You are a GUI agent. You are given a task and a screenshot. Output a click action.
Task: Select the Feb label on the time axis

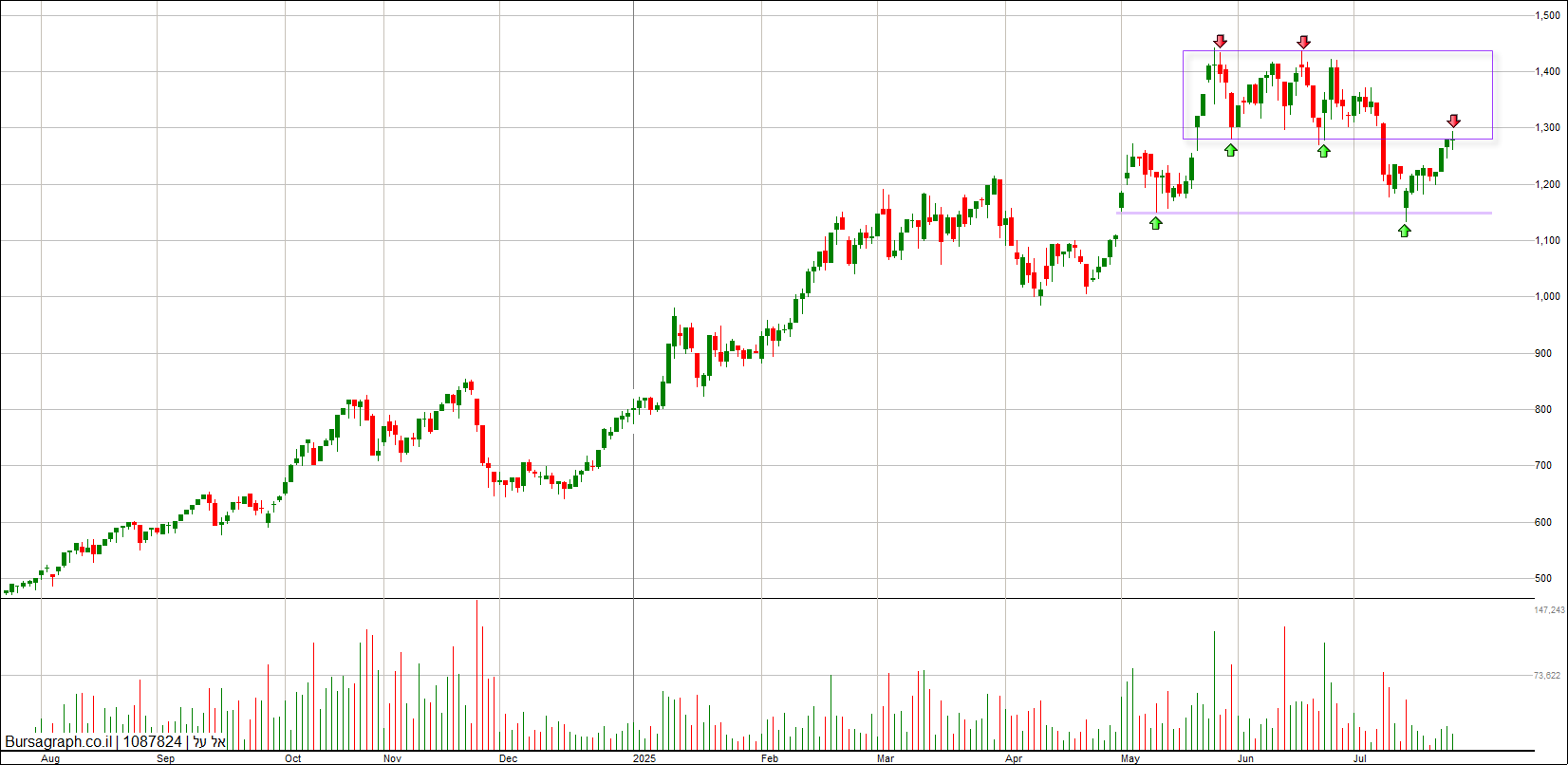tap(770, 759)
